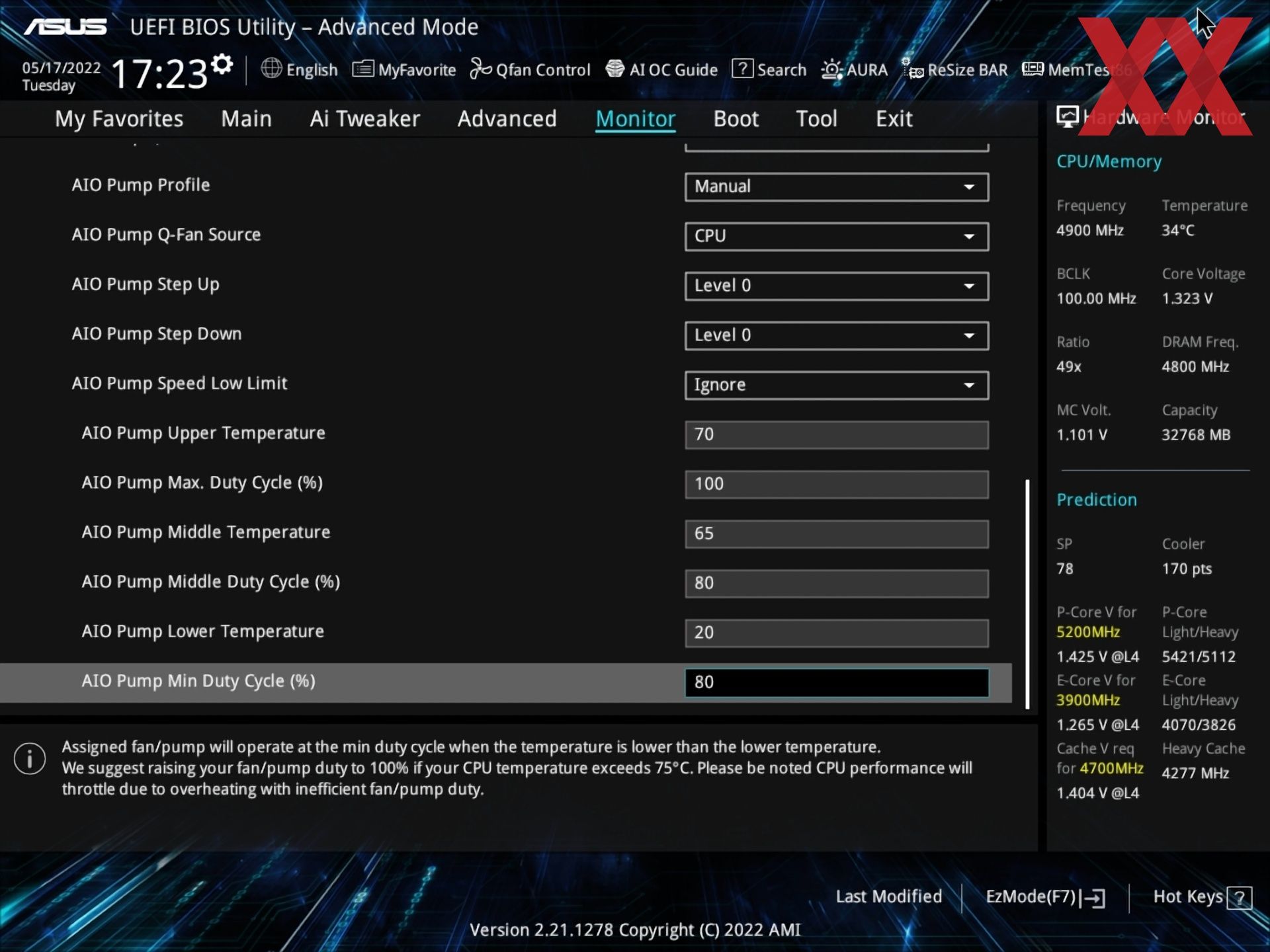Screen dimensions: 1270x952
Task: Open AURA lighting settings
Action: 854,69
